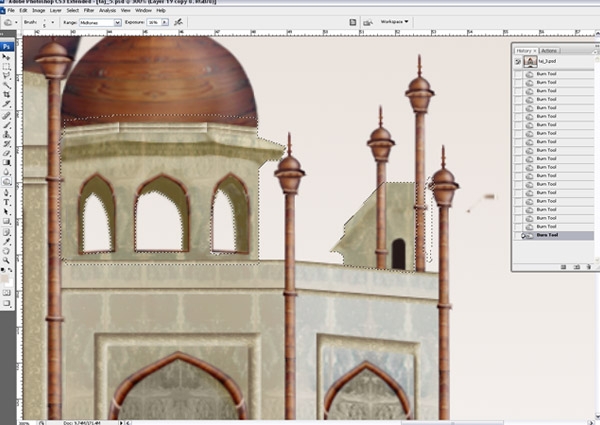The width and height of the screenshot is (600, 425).
Task: Select the Healing Brush tool
Action: [x=6, y=116]
